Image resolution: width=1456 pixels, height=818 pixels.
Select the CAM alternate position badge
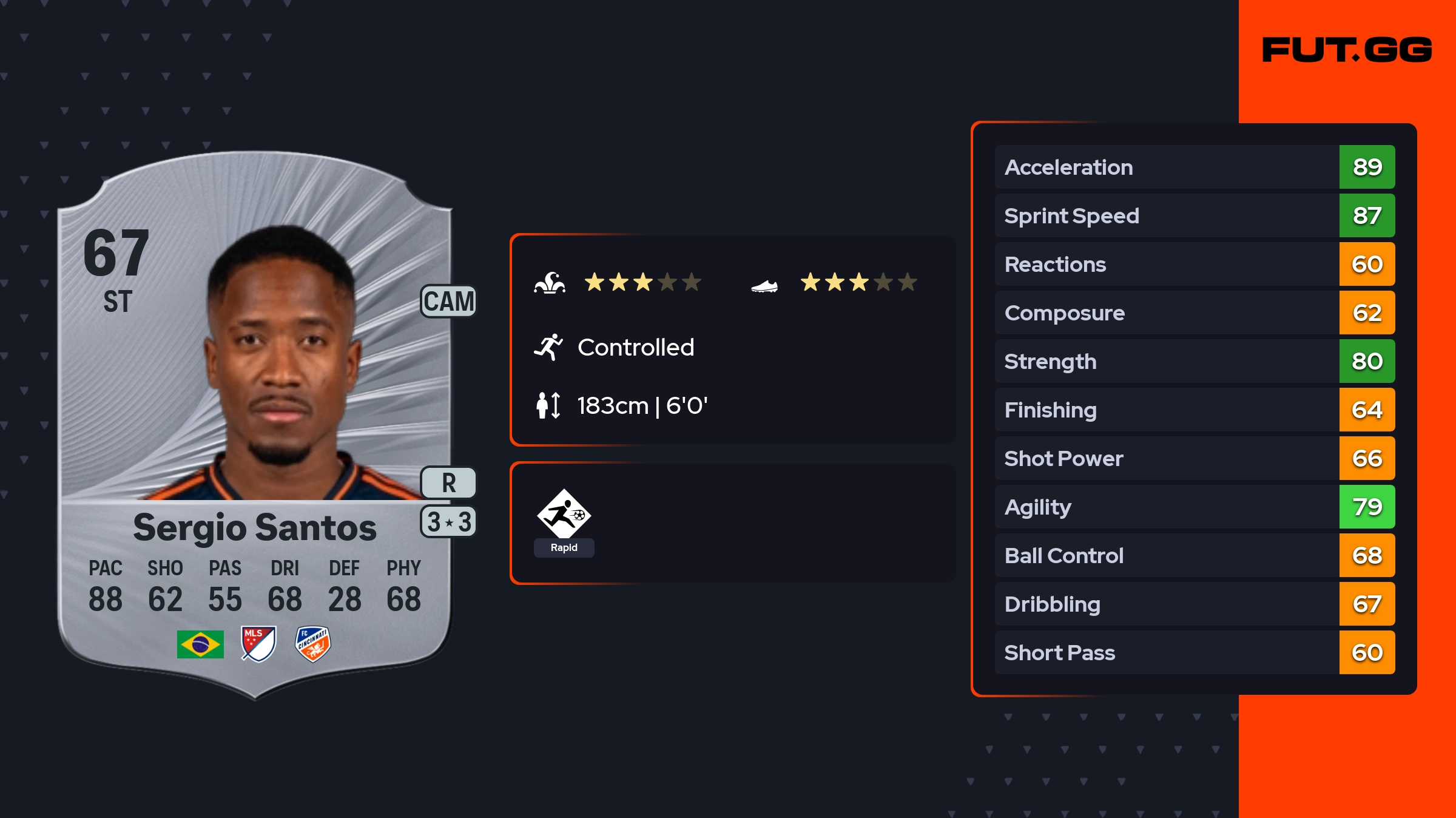[x=448, y=301]
